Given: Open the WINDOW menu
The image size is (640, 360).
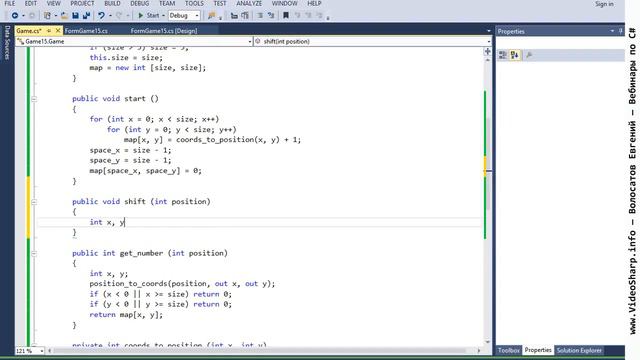Looking at the screenshot, I should (284, 3).
